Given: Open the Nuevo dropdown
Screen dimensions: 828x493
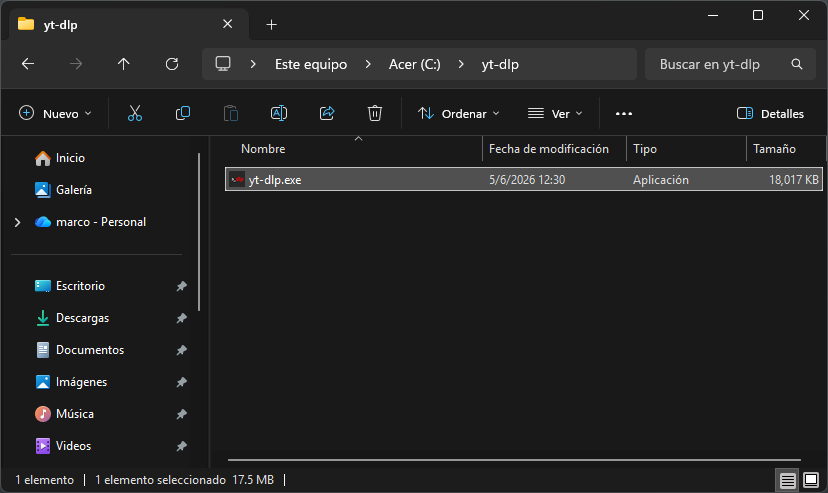Looking at the screenshot, I should 55,113.
